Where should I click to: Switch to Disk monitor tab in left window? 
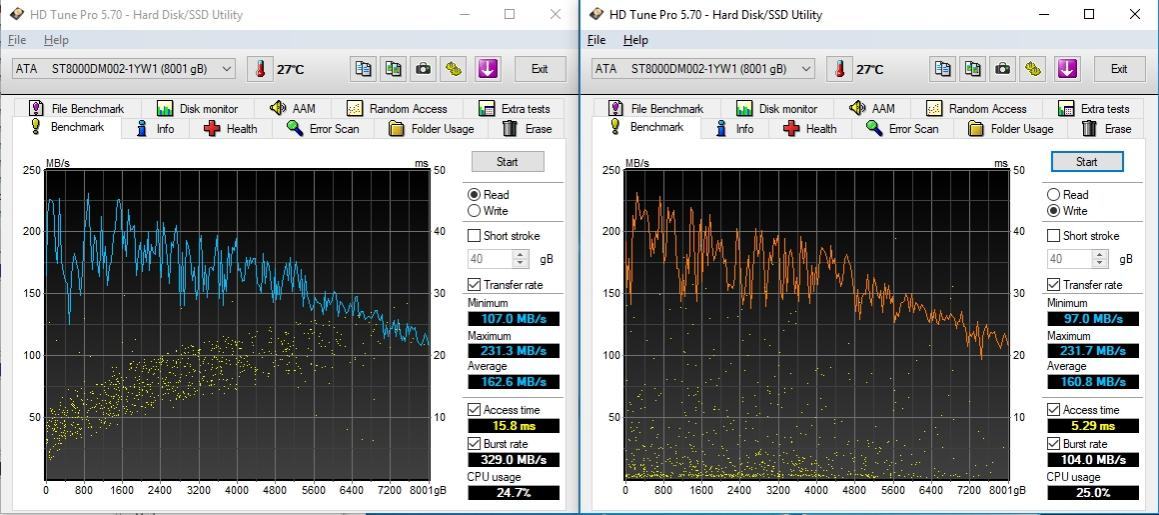(197, 109)
